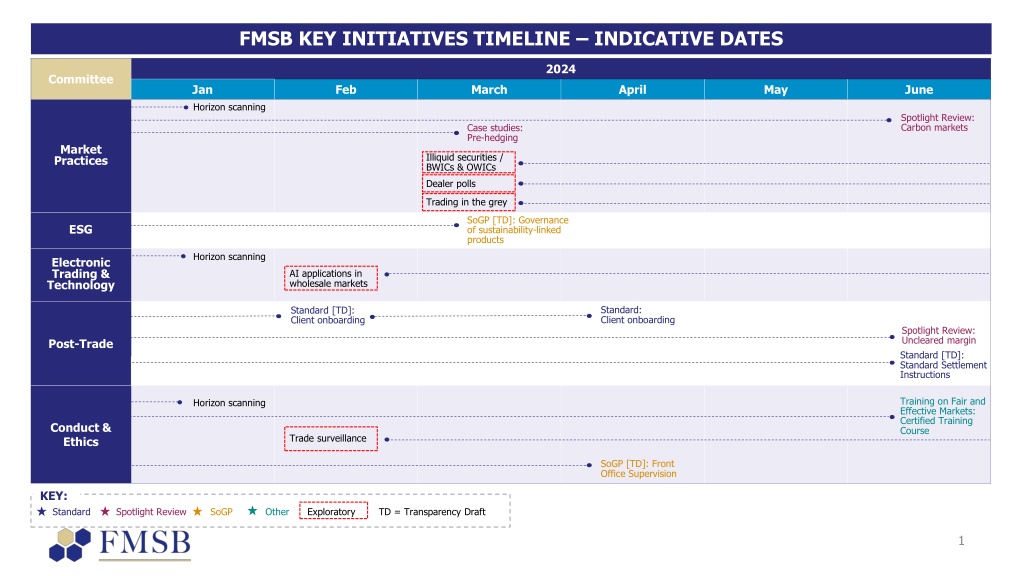The width and height of the screenshot is (1024, 576).
Task: Click 'Case studies: Pre-hedging' text
Action: click(x=494, y=133)
